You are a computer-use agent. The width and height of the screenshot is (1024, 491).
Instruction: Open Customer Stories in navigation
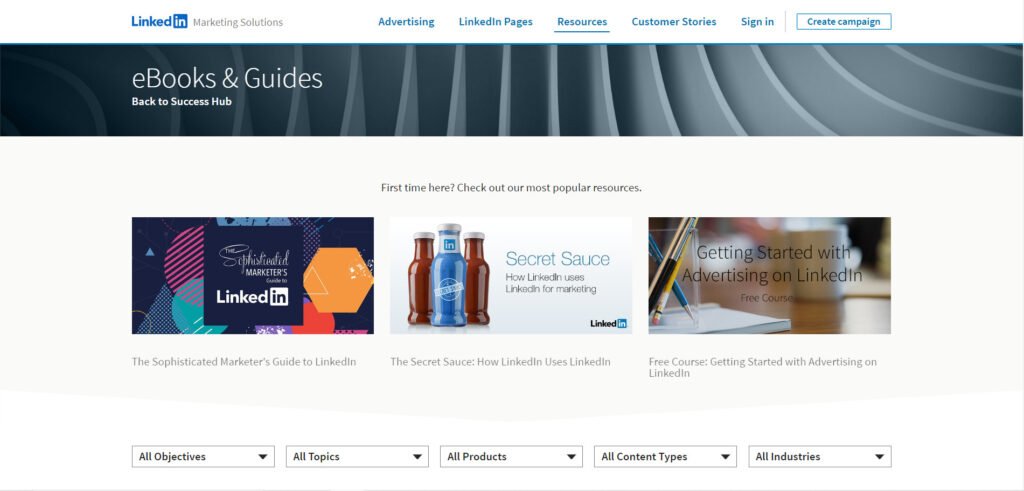(673, 22)
